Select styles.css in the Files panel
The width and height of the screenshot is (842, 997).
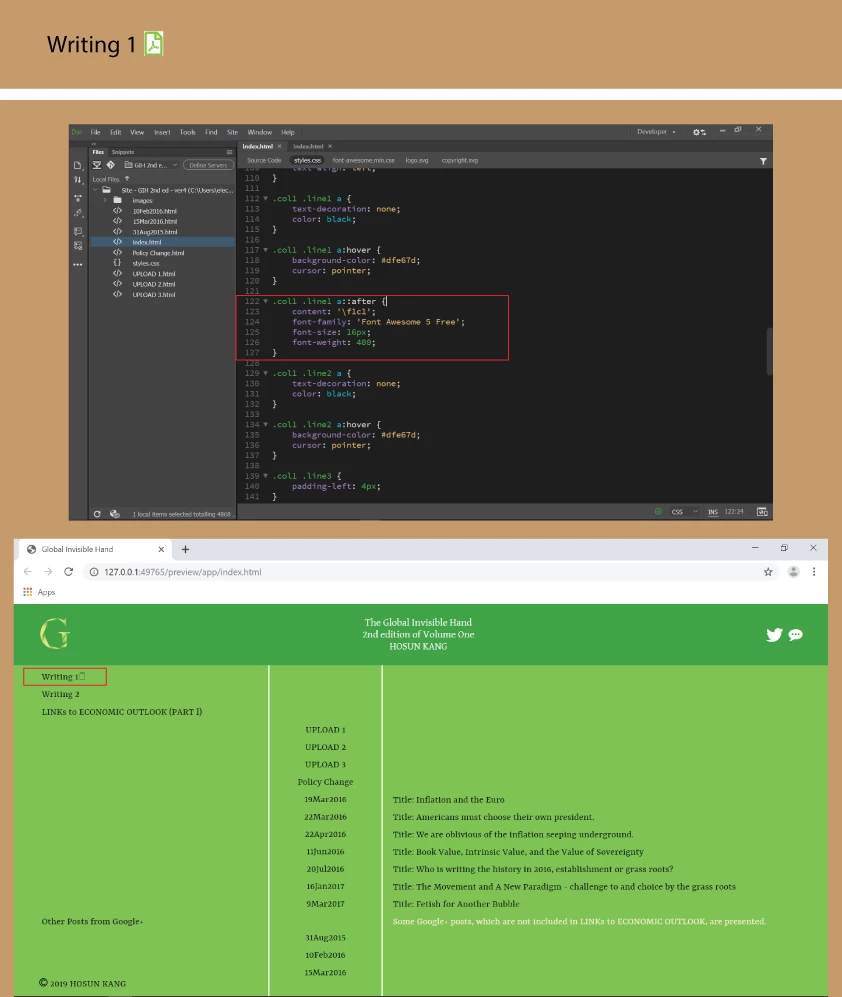pyautogui.click(x=146, y=263)
